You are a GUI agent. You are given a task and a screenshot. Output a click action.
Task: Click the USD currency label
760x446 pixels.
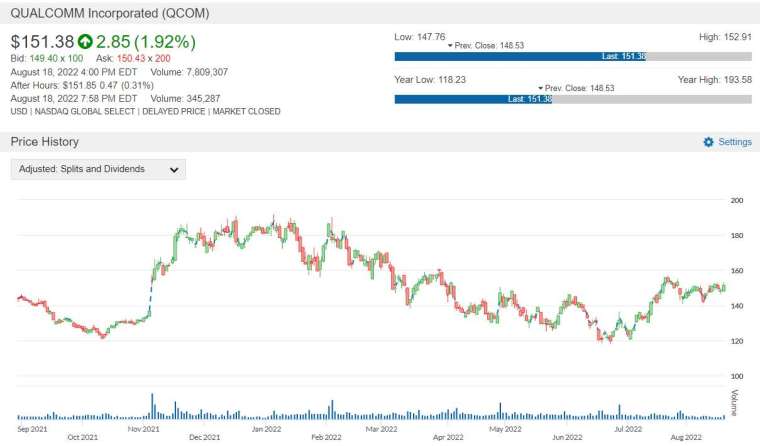(x=19, y=112)
